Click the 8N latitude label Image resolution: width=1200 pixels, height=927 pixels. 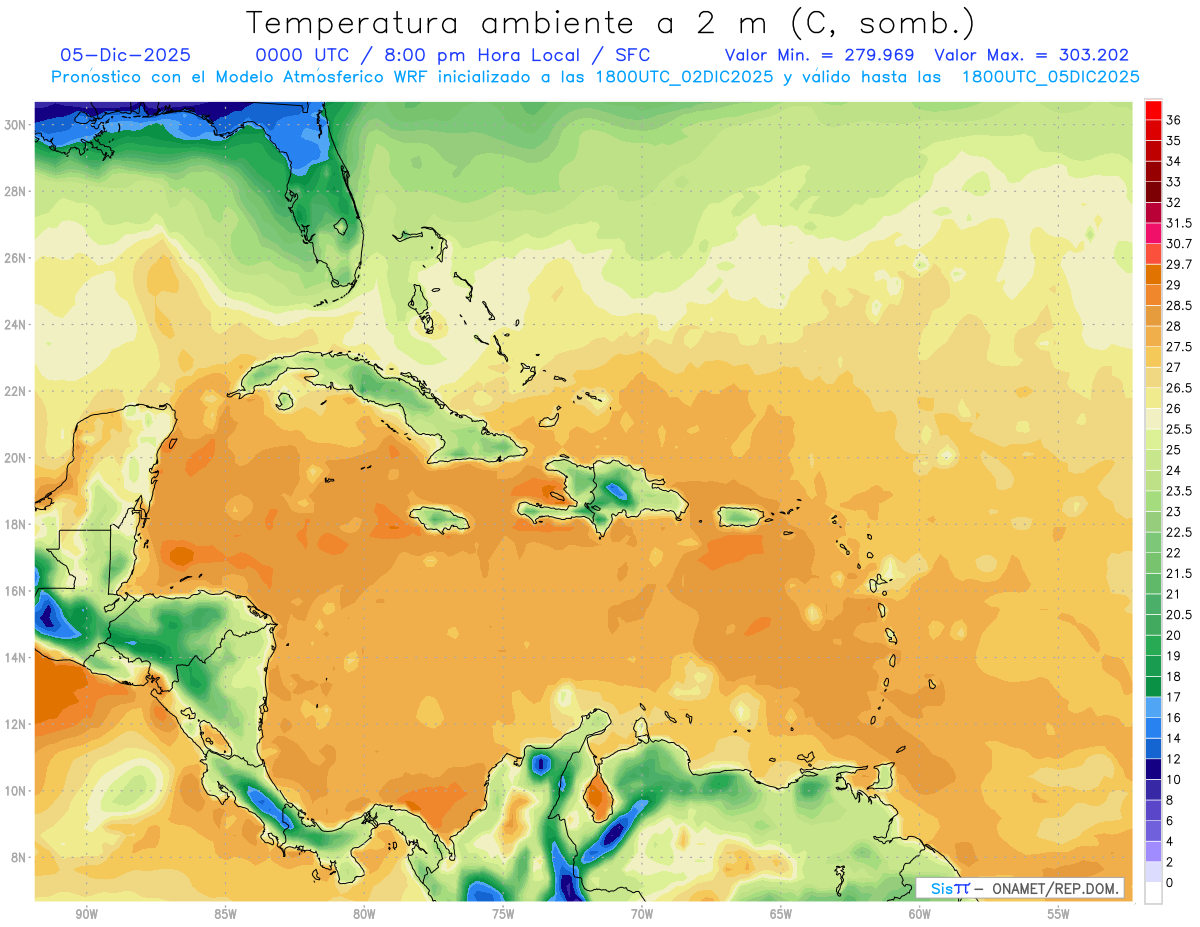pyautogui.click(x=18, y=857)
